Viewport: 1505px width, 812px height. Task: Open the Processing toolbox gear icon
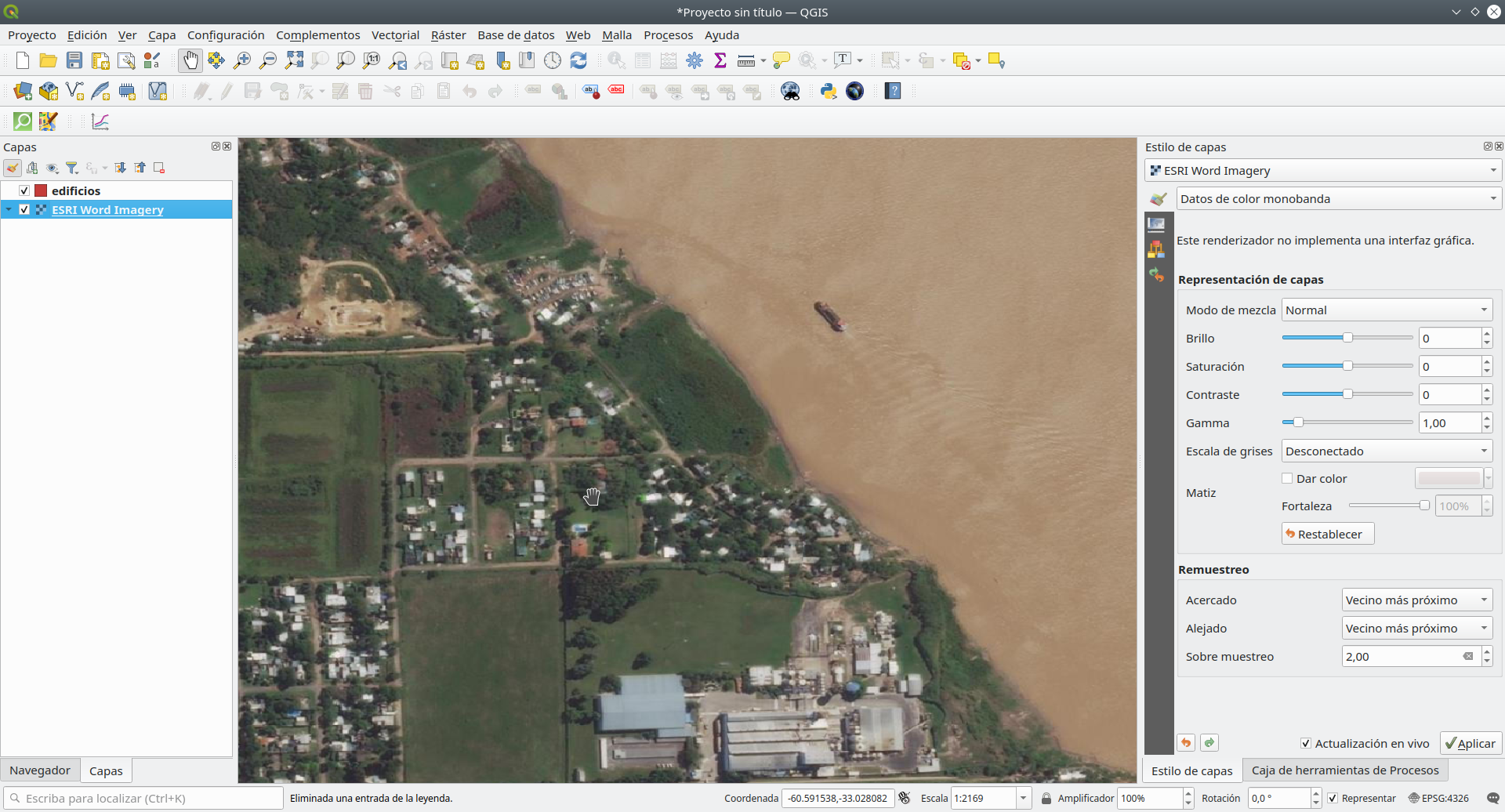tap(694, 60)
